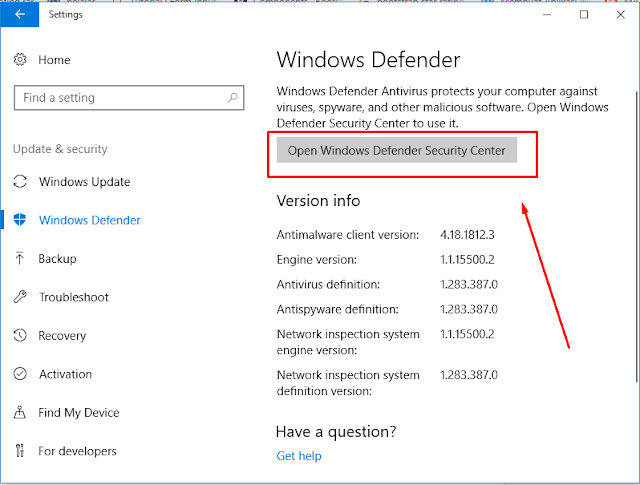
Task: Click the back arrow in Settings title bar
Action: click(20, 14)
